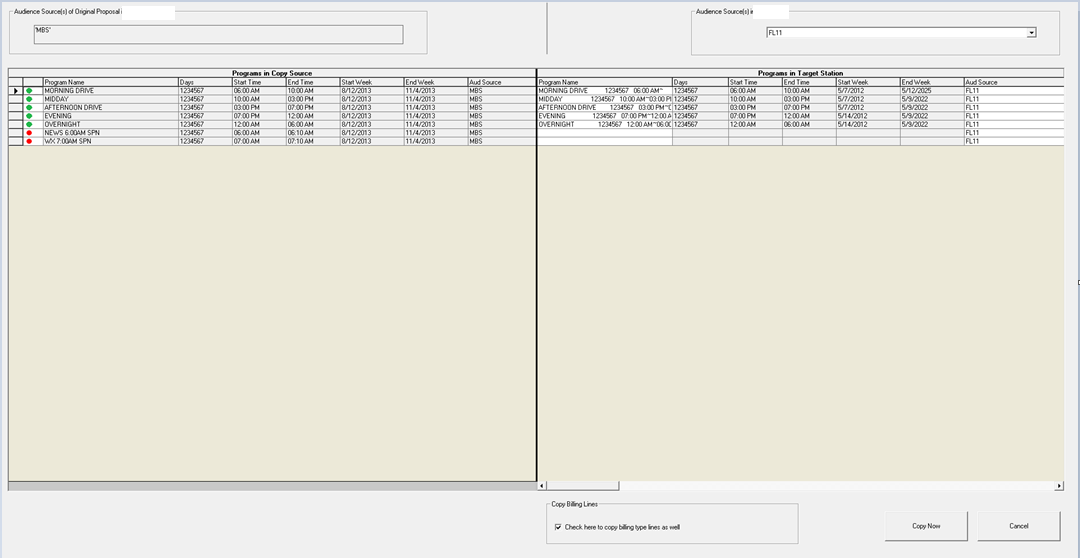Click green status dot for MIDDAY row
This screenshot has height=558, width=1080.
(30, 99)
